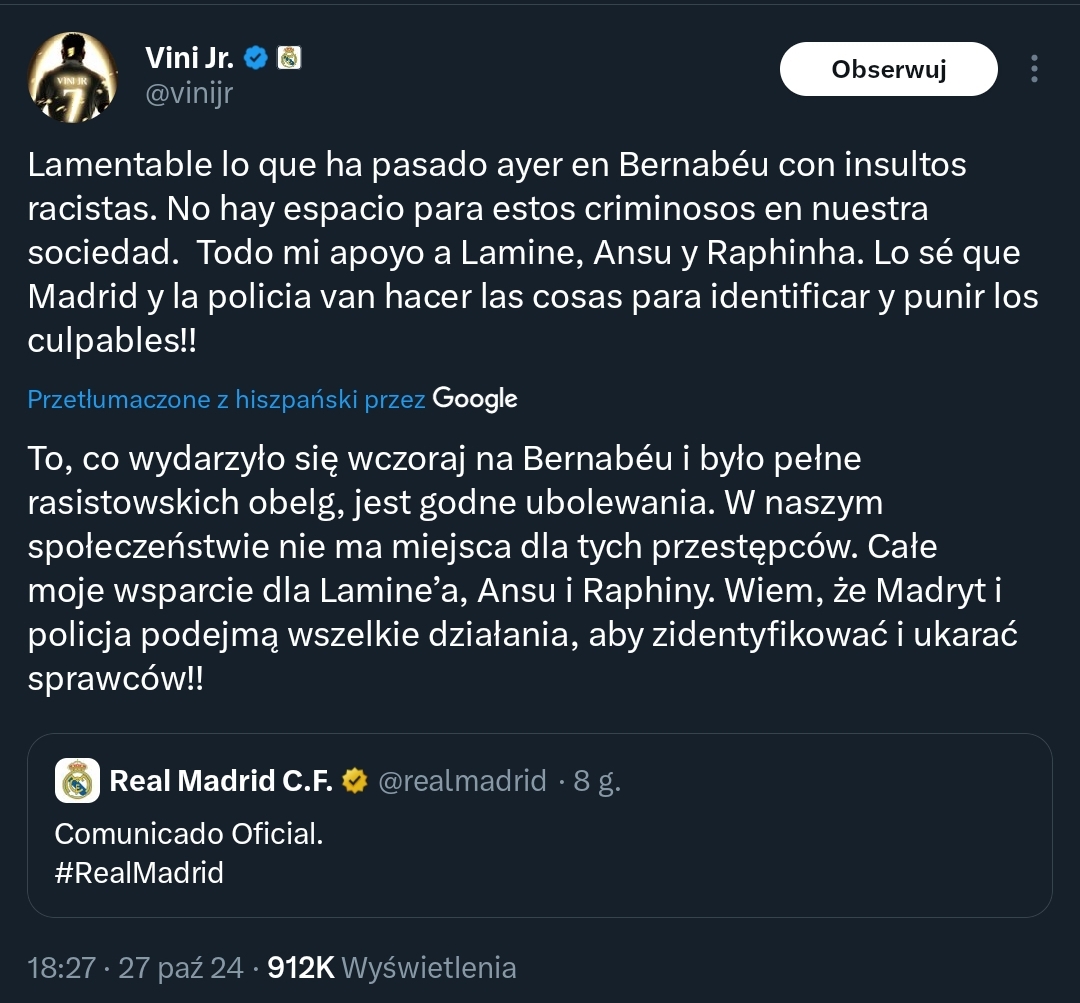Click the "8 g." timestamp on the quoted post
Viewport: 1080px width, 1003px height.
coord(597,780)
